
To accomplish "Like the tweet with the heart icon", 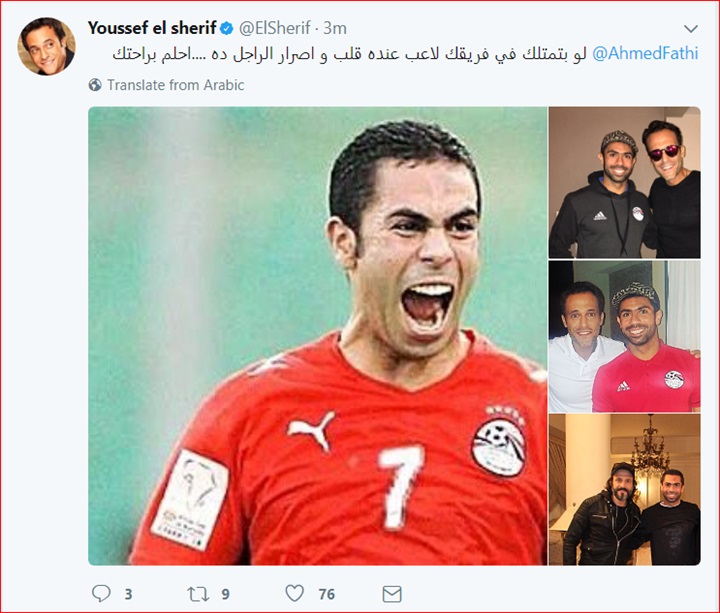I will [294, 593].
